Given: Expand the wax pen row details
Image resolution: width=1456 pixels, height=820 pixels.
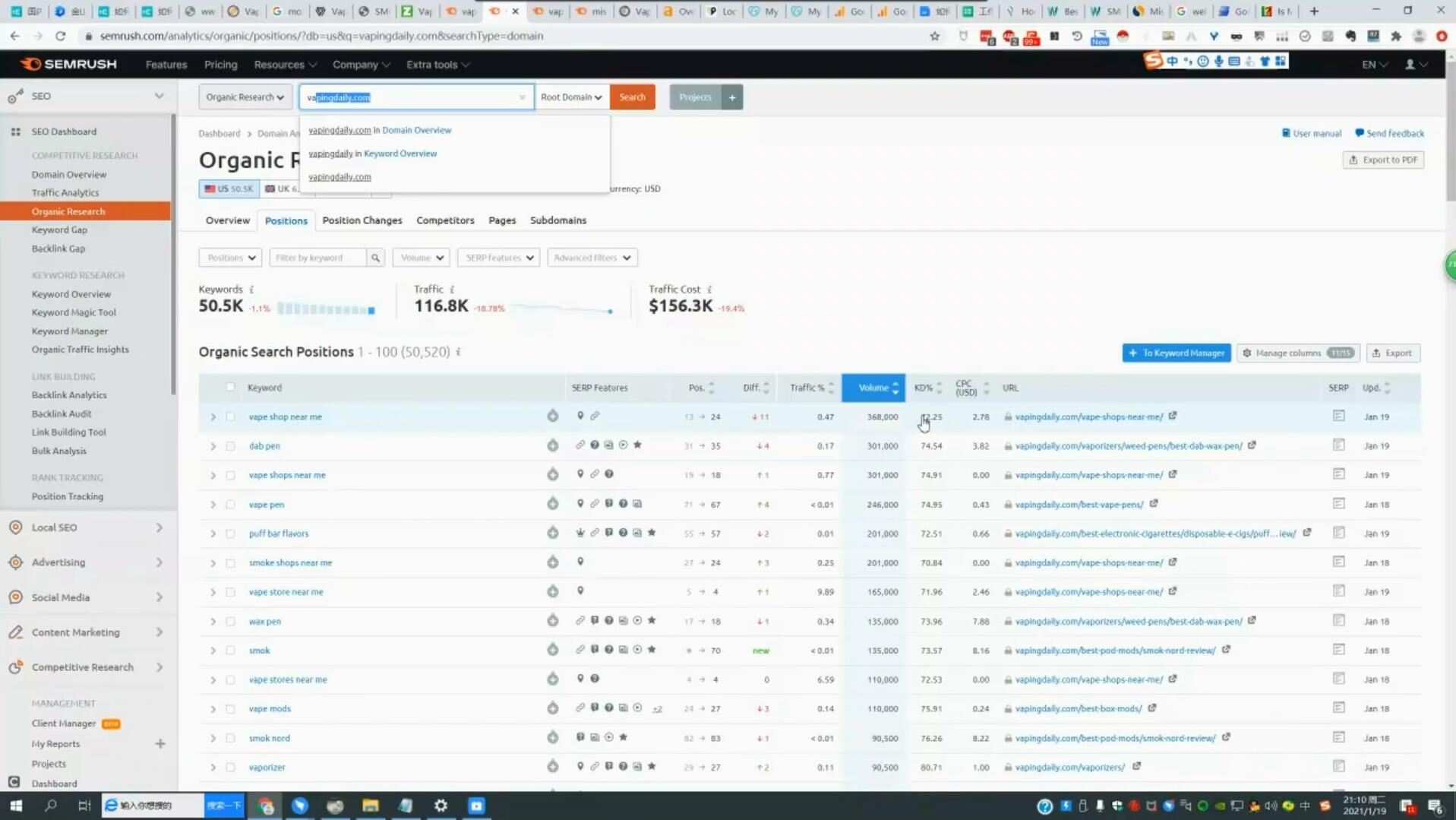Looking at the screenshot, I should [213, 622].
